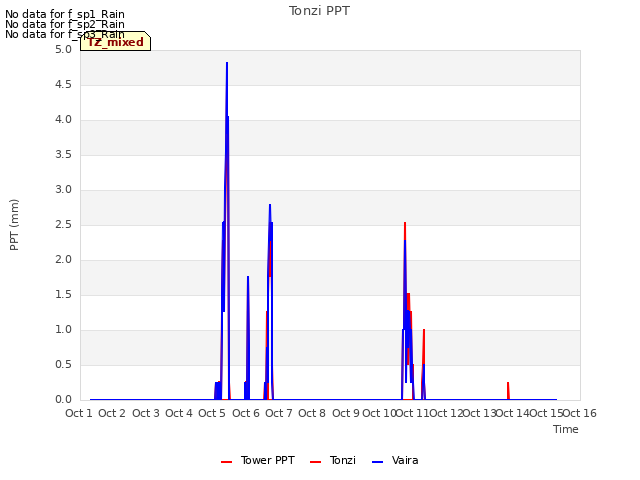Click the 'Oct 8' x-axis tick label
This screenshot has height=480, width=640.
[x=312, y=413]
